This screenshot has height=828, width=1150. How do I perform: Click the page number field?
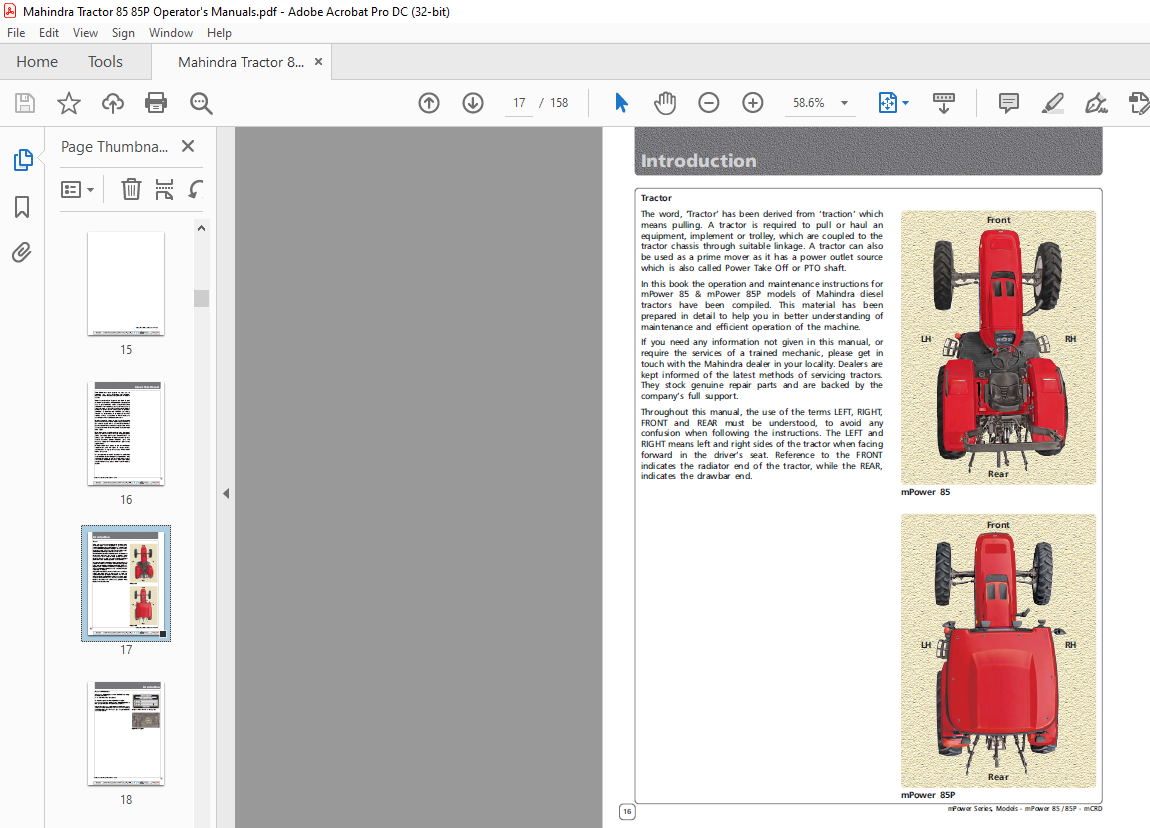pos(519,103)
